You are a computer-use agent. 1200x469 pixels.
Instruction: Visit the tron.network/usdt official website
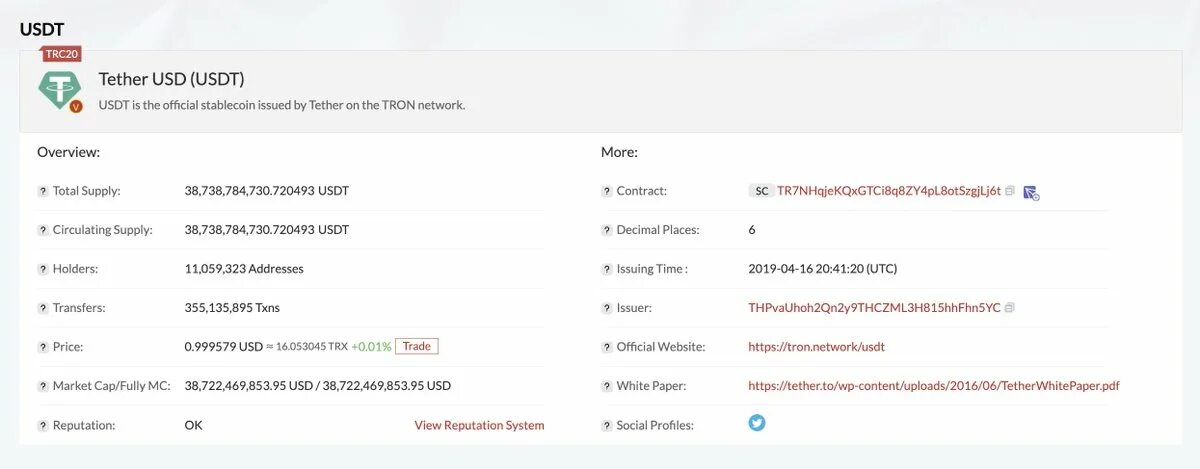coord(816,347)
